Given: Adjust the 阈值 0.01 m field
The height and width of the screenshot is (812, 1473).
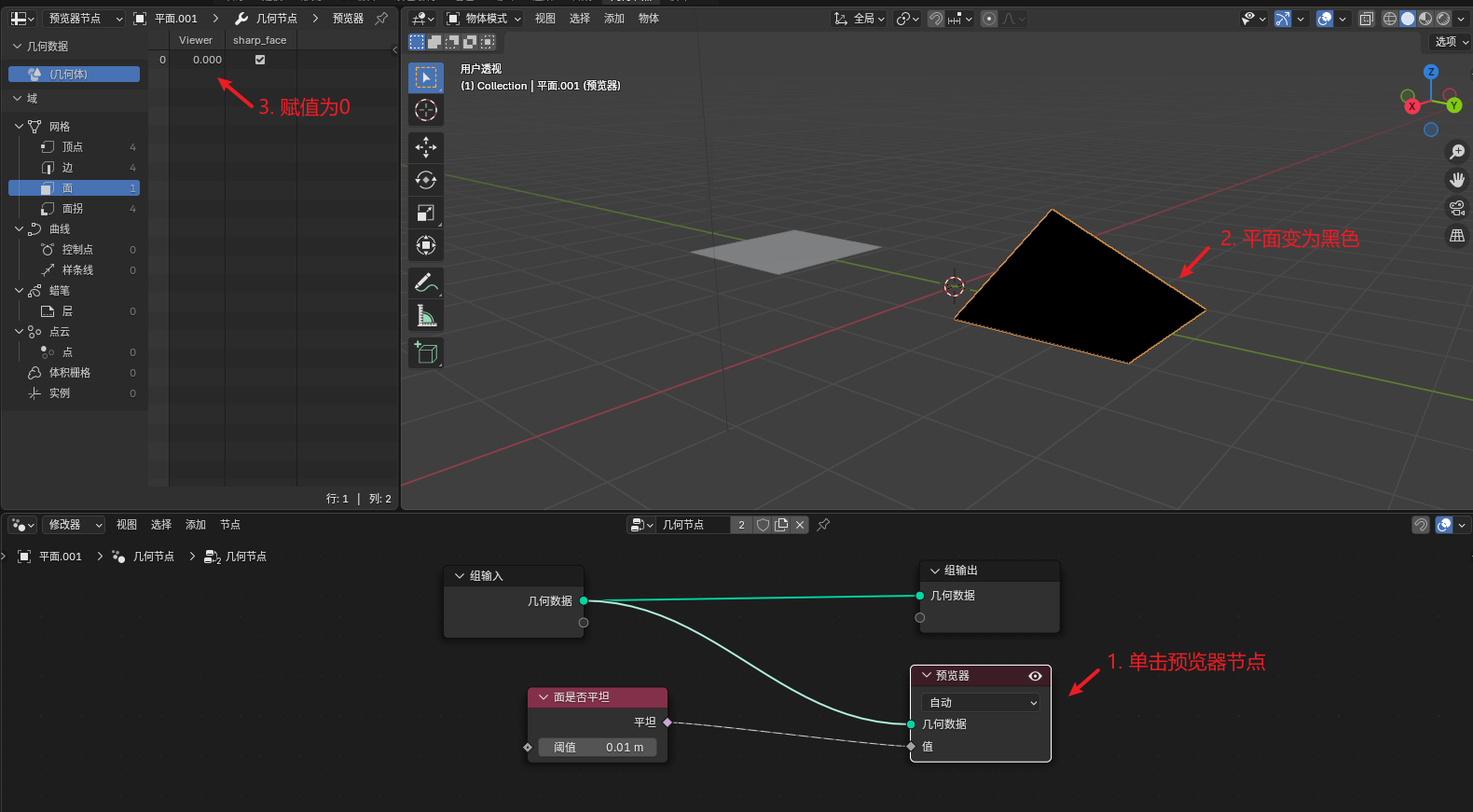Looking at the screenshot, I should coord(598,748).
